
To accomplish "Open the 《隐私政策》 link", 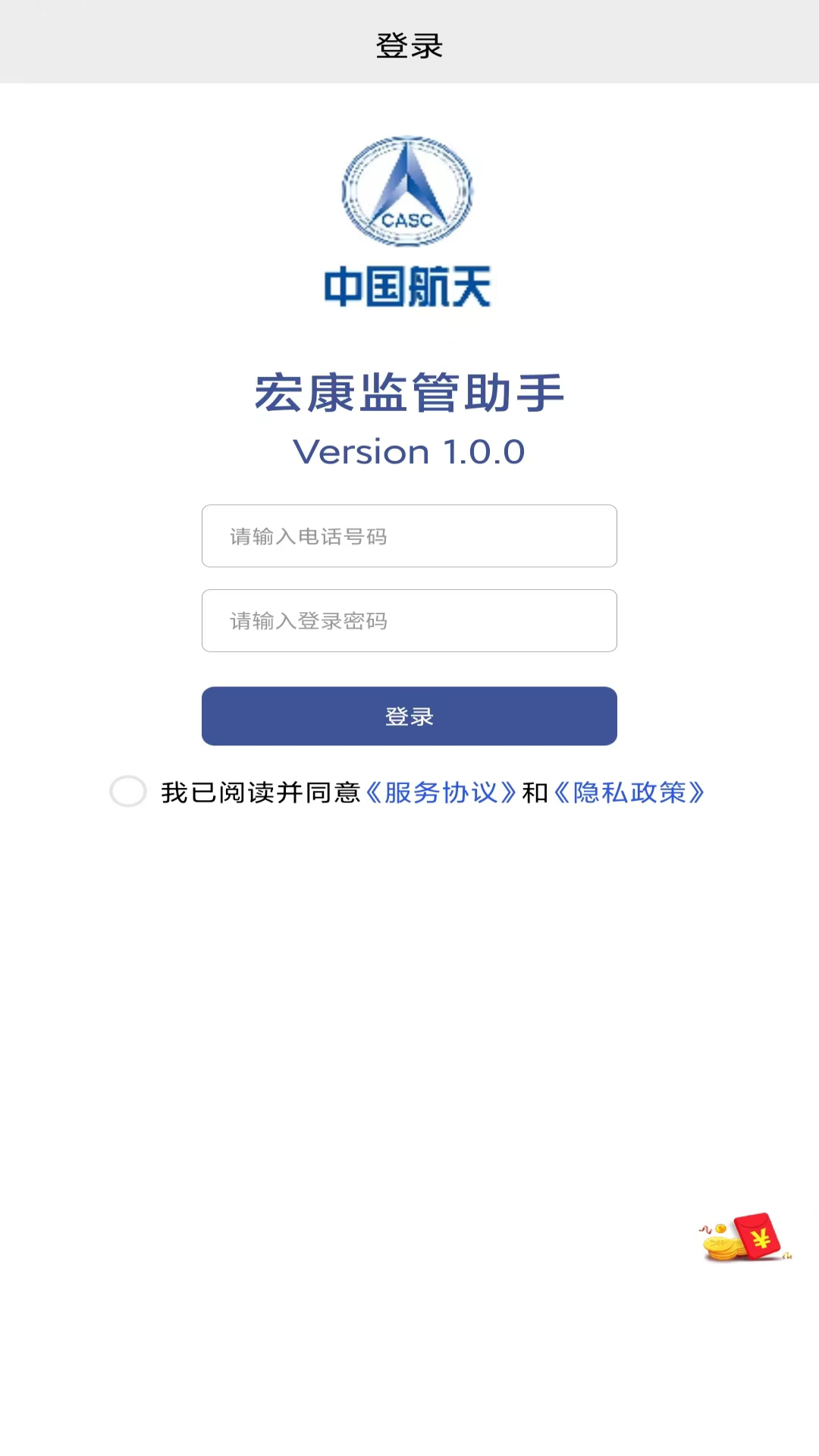I will (x=629, y=792).
